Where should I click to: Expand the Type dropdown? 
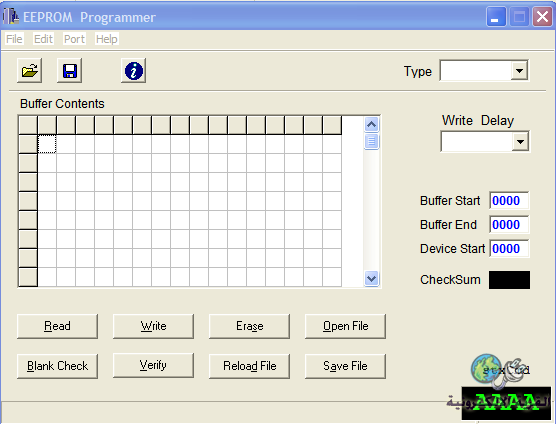(x=519, y=71)
